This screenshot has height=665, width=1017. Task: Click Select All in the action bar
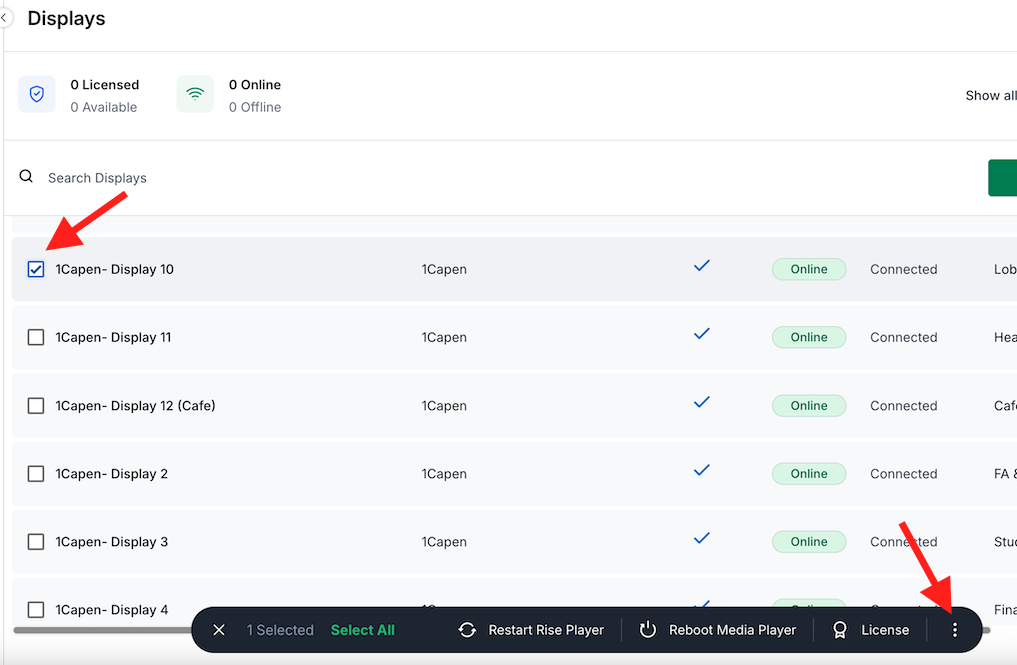click(x=362, y=630)
